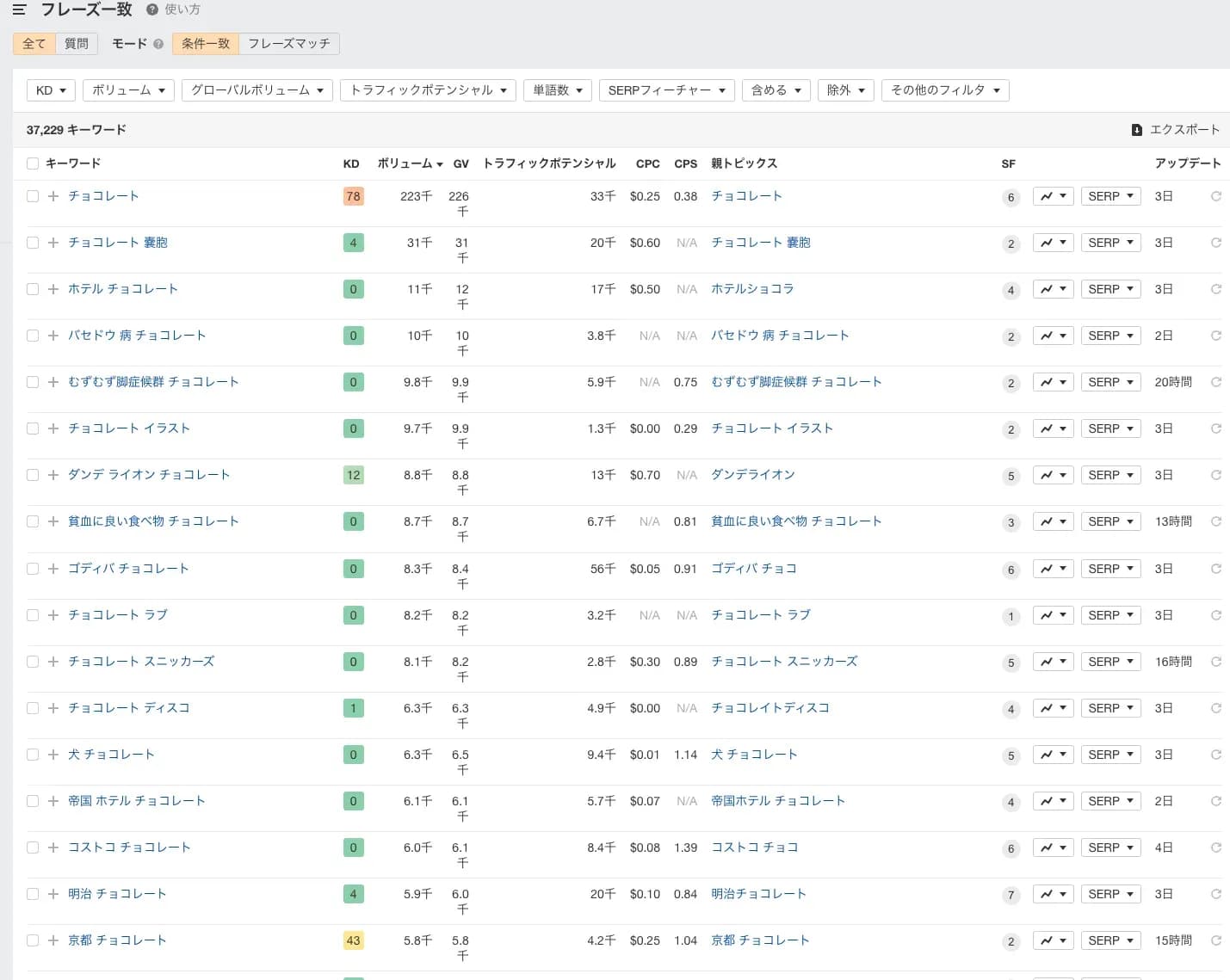Choose the フレーズマッチ mode
Image resolution: width=1230 pixels, height=980 pixels.
pyautogui.click(x=289, y=44)
